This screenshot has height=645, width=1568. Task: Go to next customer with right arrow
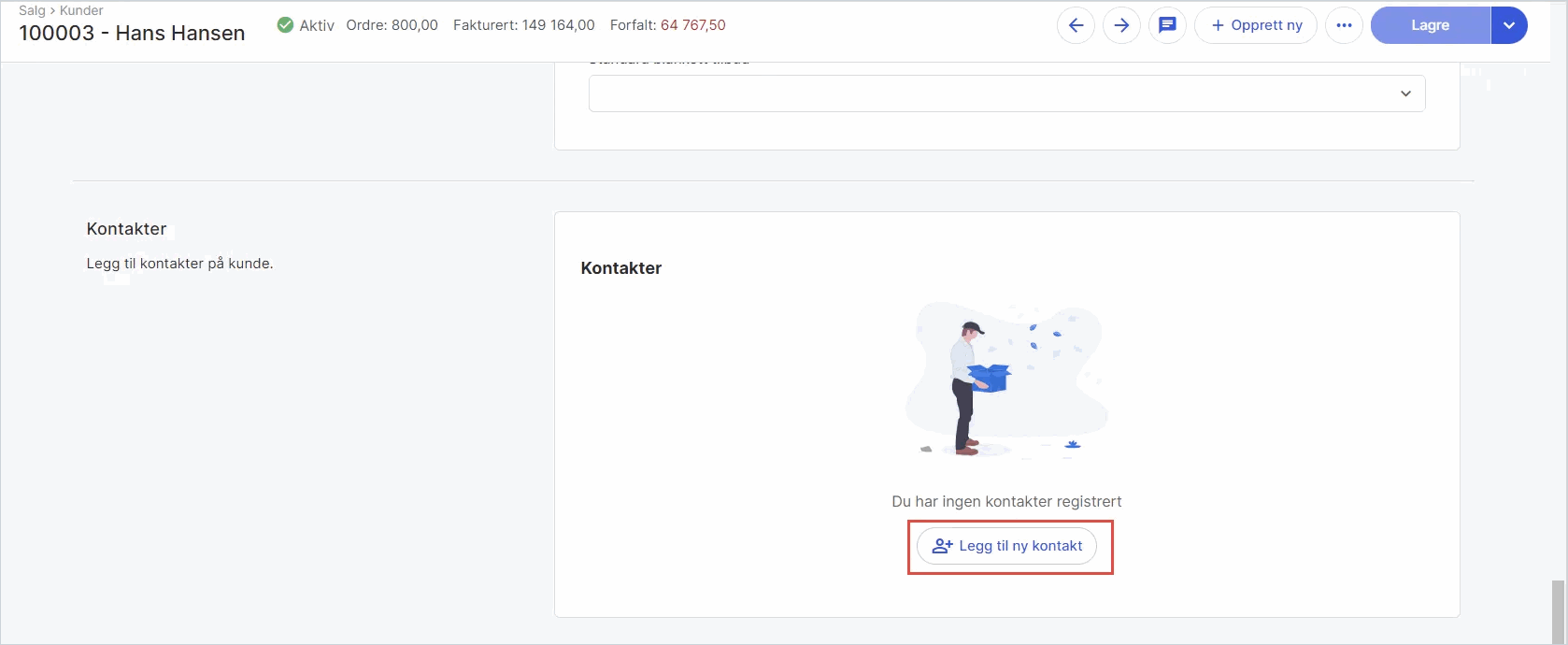[x=1121, y=25]
